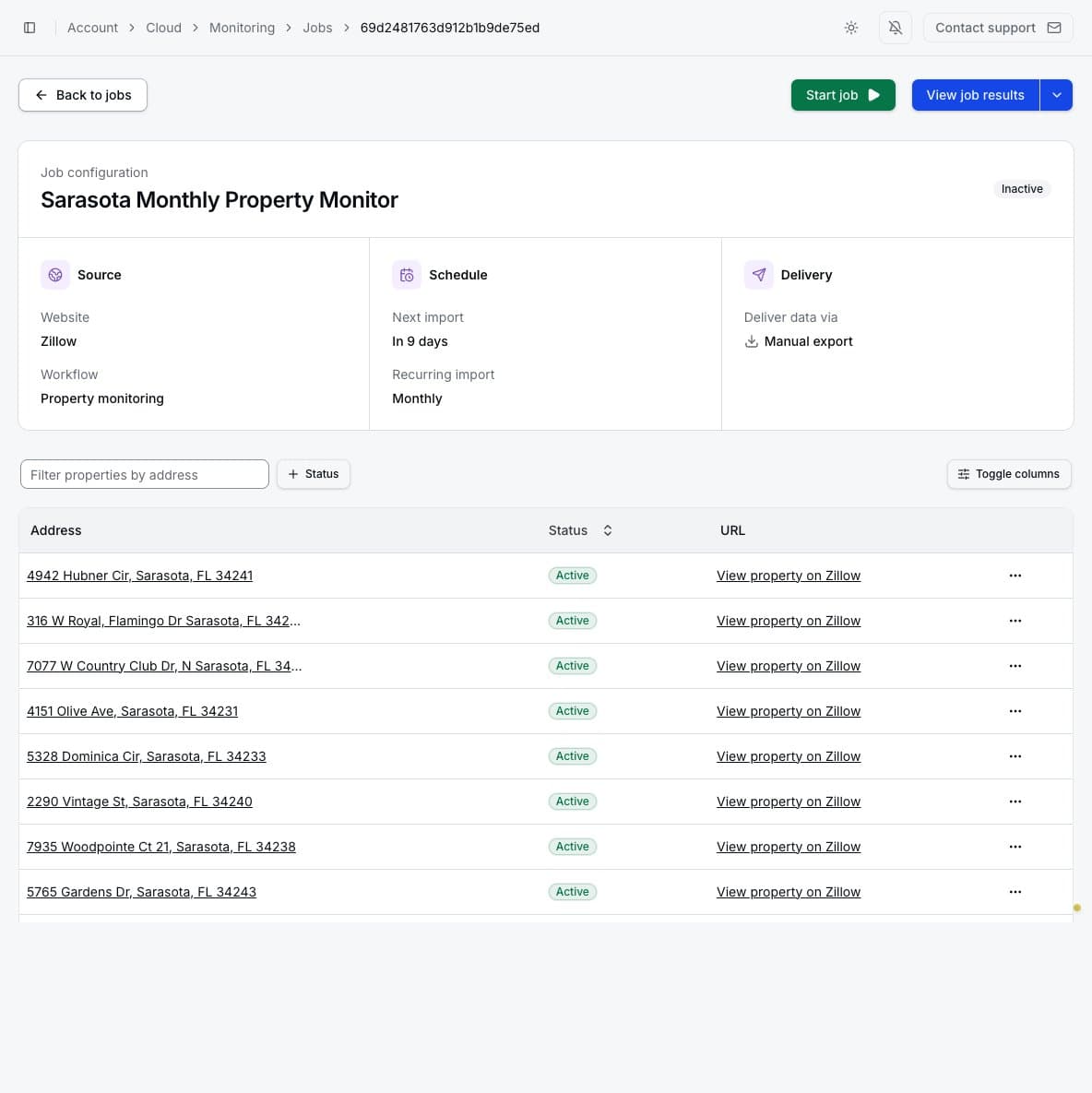View 5328 Dominica Cir property on Zillow
This screenshot has height=1093, width=1092.
tap(789, 756)
